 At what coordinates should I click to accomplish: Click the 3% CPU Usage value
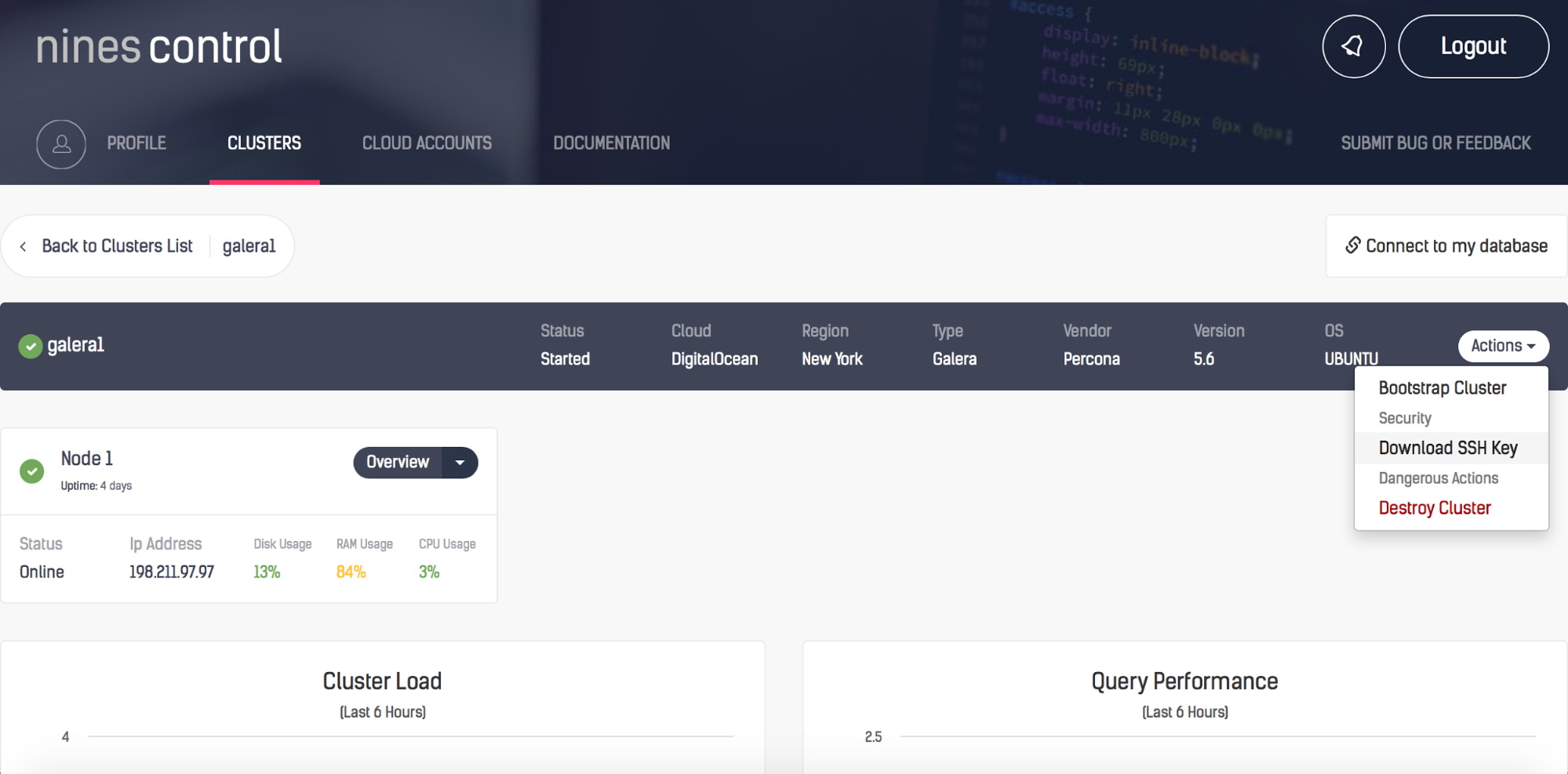coord(429,572)
